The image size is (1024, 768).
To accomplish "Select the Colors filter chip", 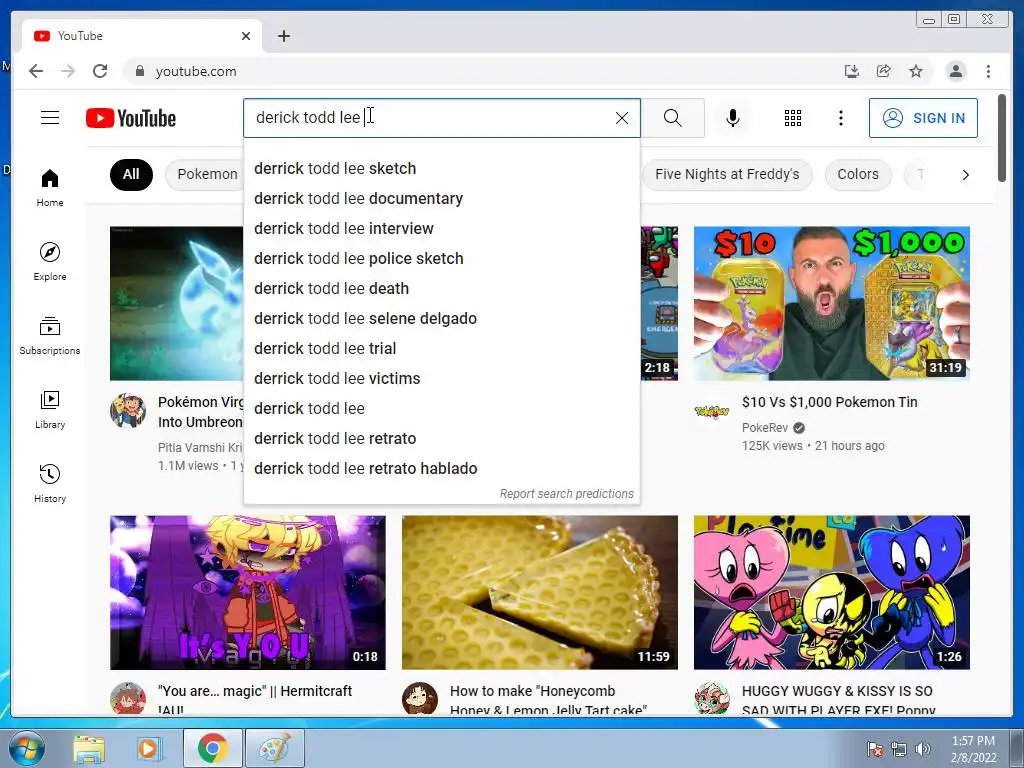I will click(x=858, y=174).
